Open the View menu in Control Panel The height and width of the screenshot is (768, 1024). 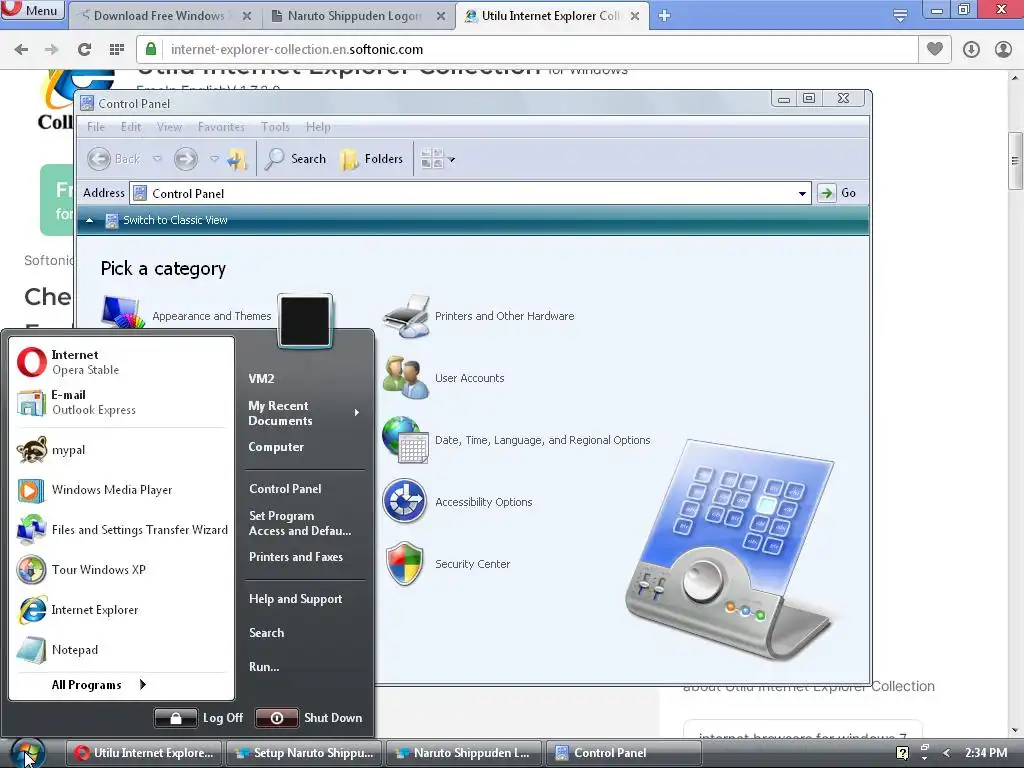[169, 127]
